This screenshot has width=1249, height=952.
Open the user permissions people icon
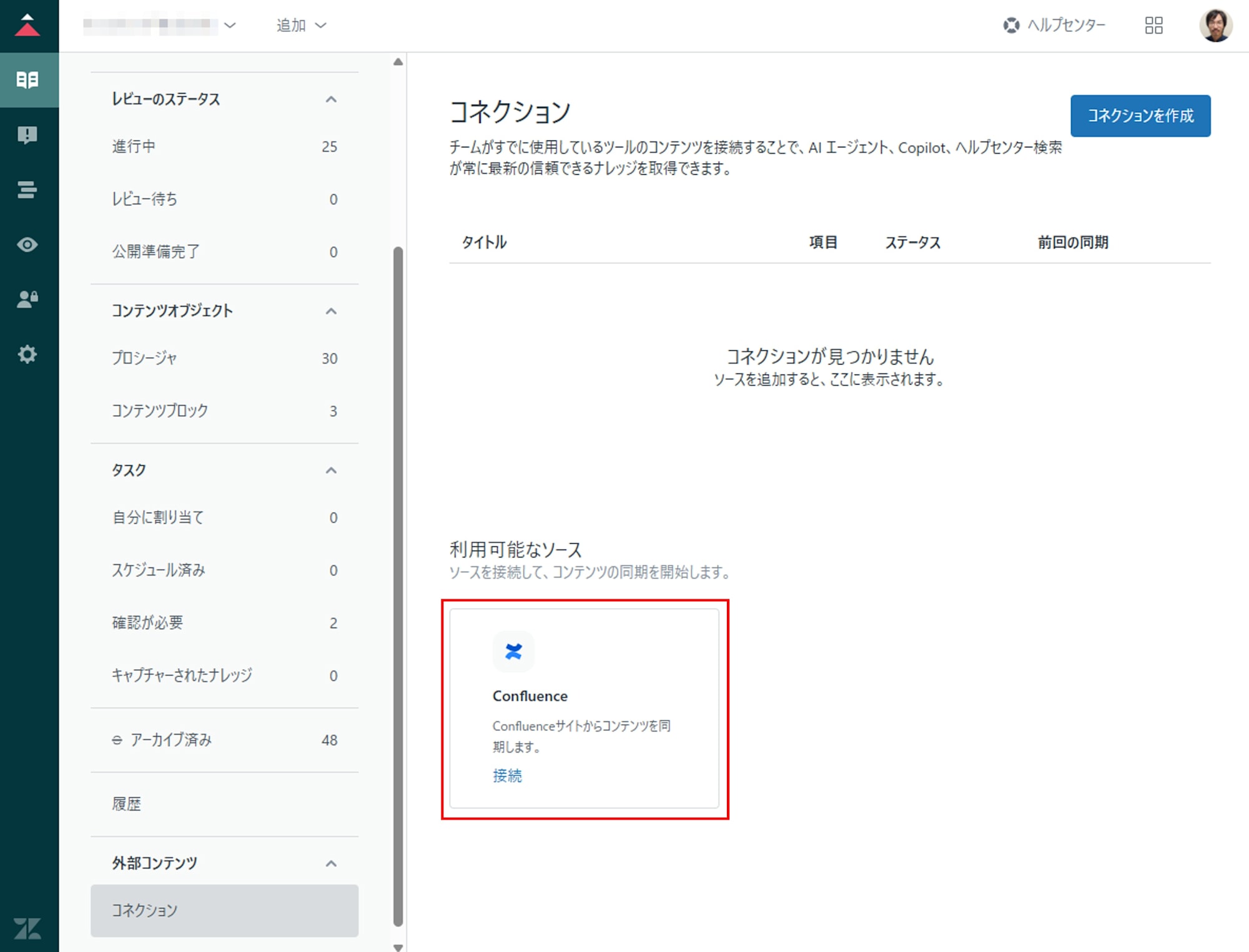[x=27, y=299]
